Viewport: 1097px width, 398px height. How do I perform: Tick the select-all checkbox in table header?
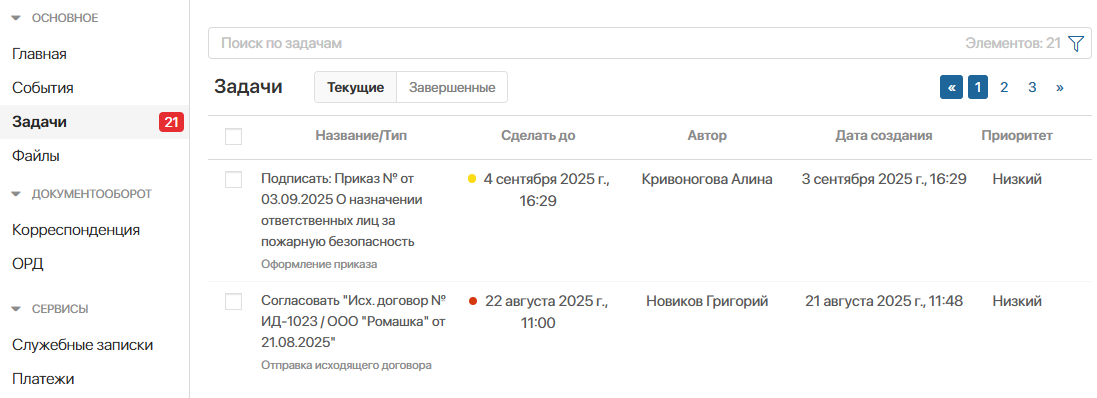[x=234, y=136]
